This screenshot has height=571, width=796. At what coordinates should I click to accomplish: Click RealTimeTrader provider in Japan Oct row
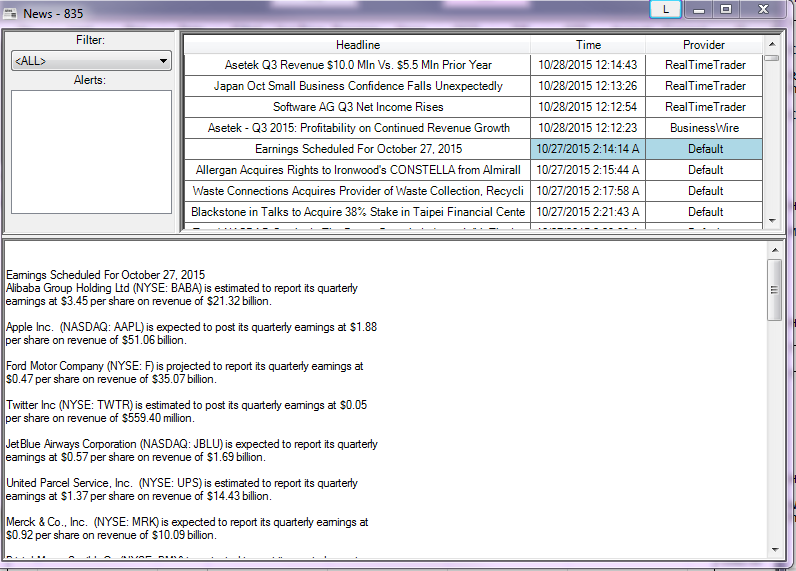click(x=704, y=86)
